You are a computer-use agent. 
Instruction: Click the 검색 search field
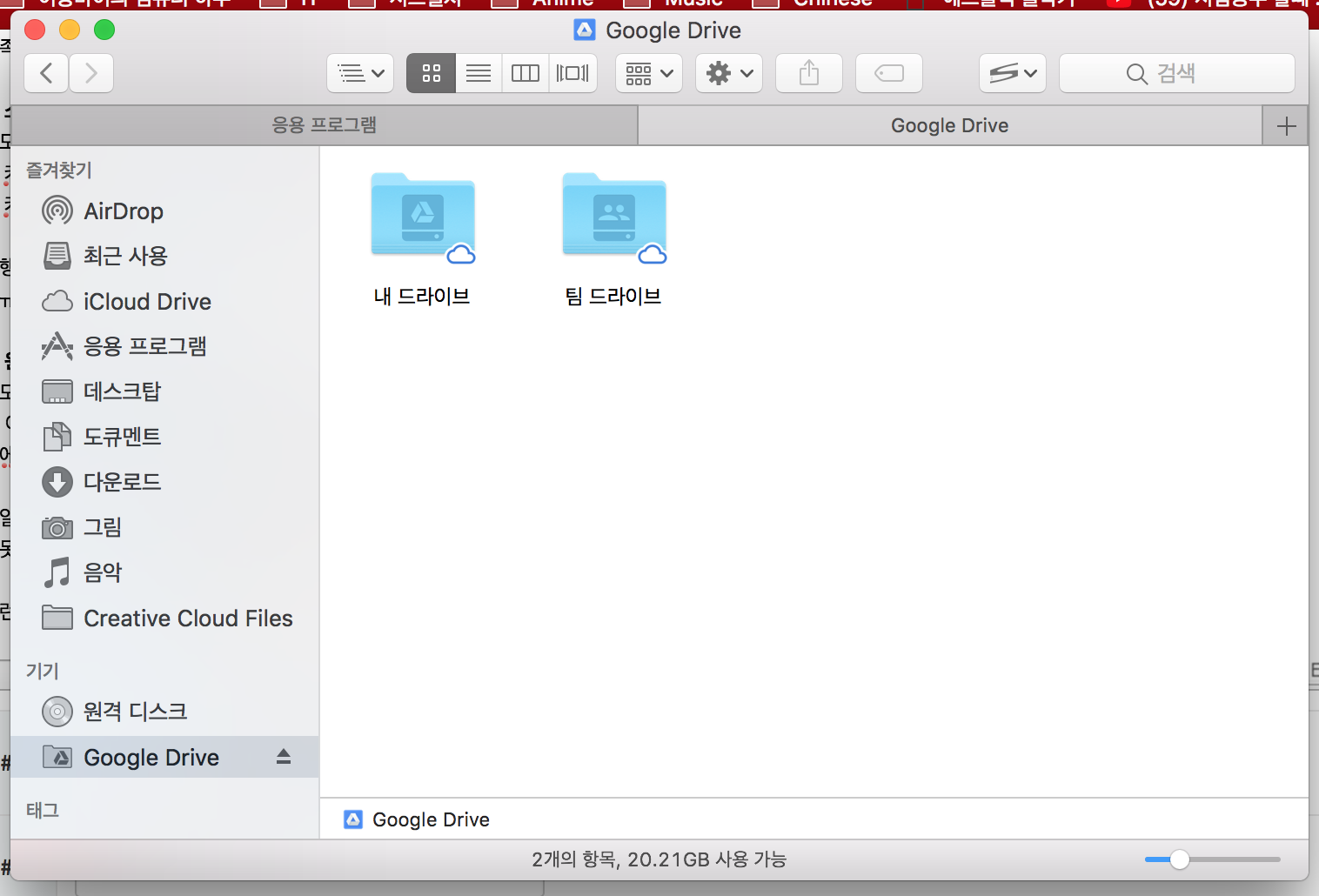coord(1177,73)
